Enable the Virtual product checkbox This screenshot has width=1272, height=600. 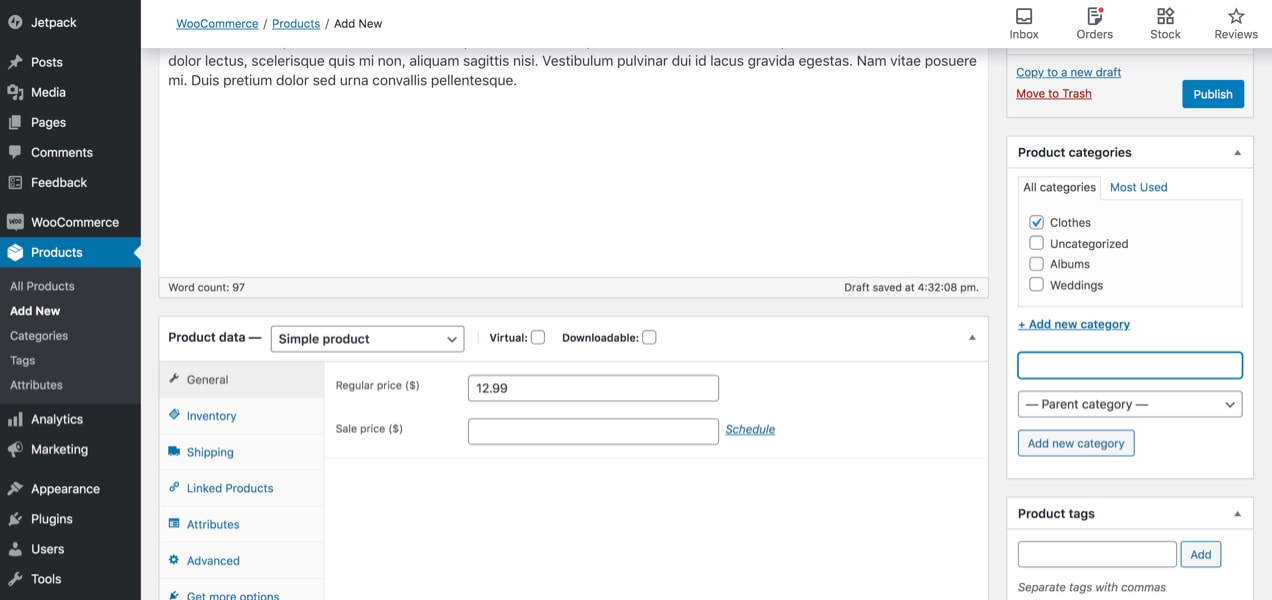click(537, 337)
